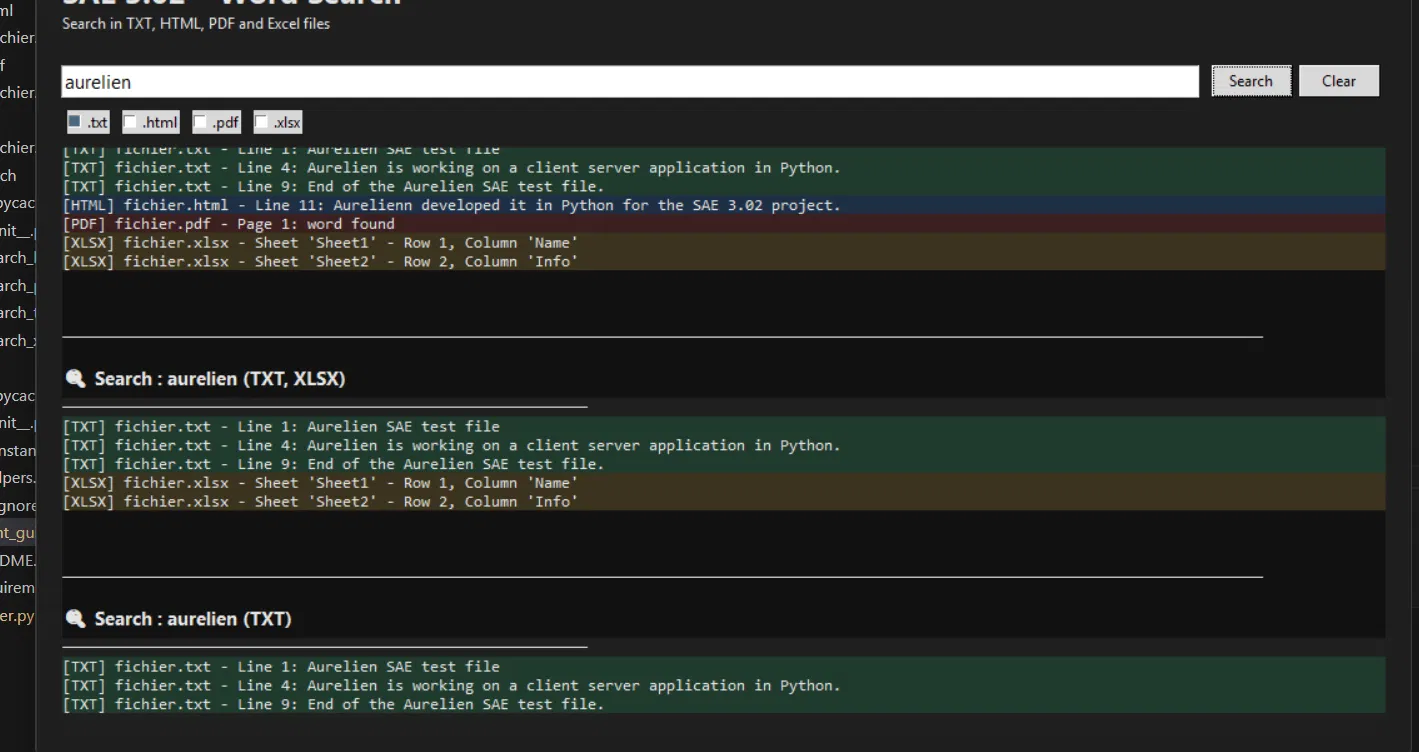This screenshot has height=752, width=1419.
Task: Select the highlighted 'nt_gu' sidebar file
Action: (17, 533)
